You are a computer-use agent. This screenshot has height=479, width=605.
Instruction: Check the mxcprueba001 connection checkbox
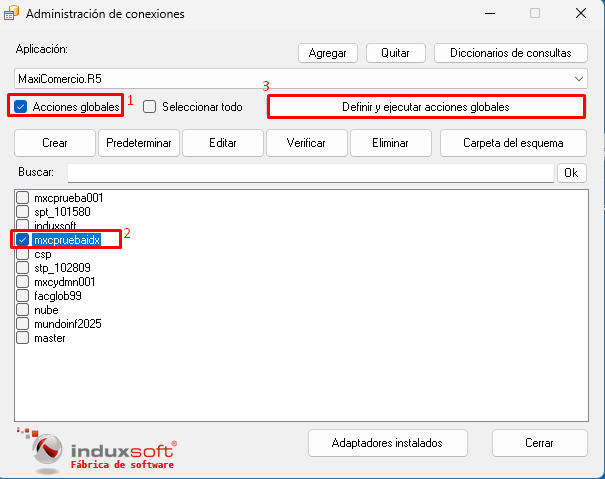pos(23,198)
